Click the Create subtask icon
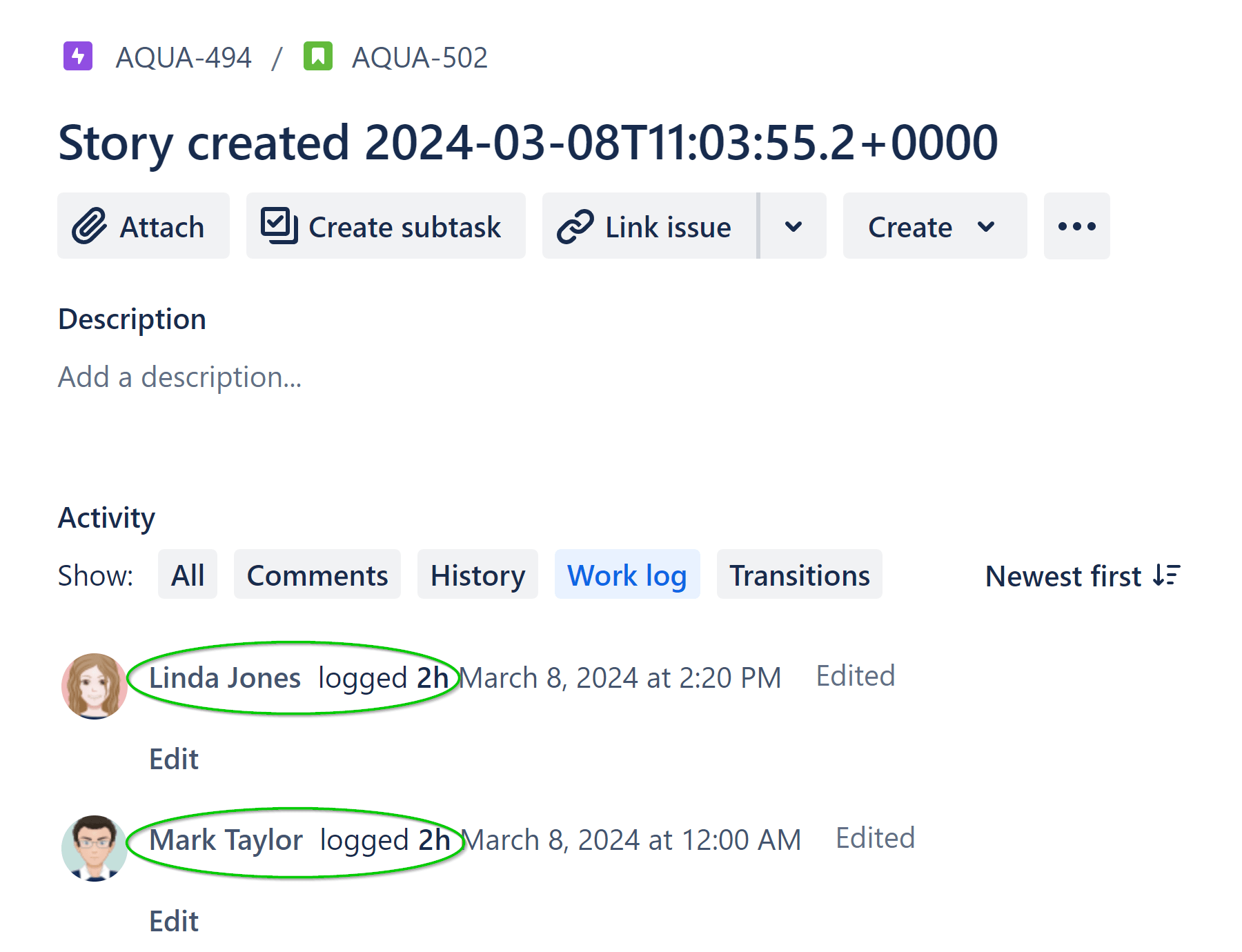The height and width of the screenshot is (952, 1242). pyautogui.click(x=278, y=226)
